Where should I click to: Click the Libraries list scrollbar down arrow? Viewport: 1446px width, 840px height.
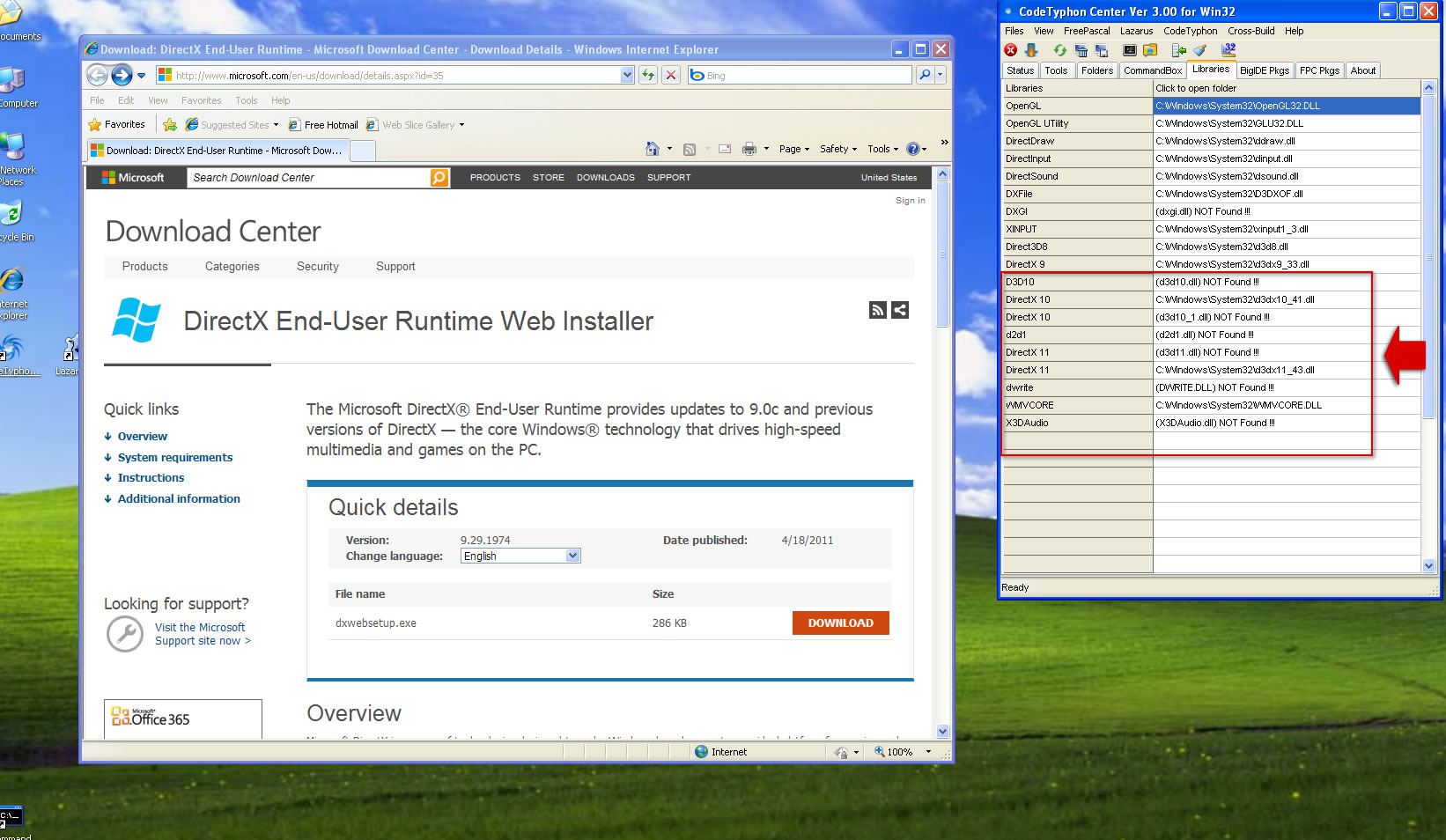tap(1428, 566)
